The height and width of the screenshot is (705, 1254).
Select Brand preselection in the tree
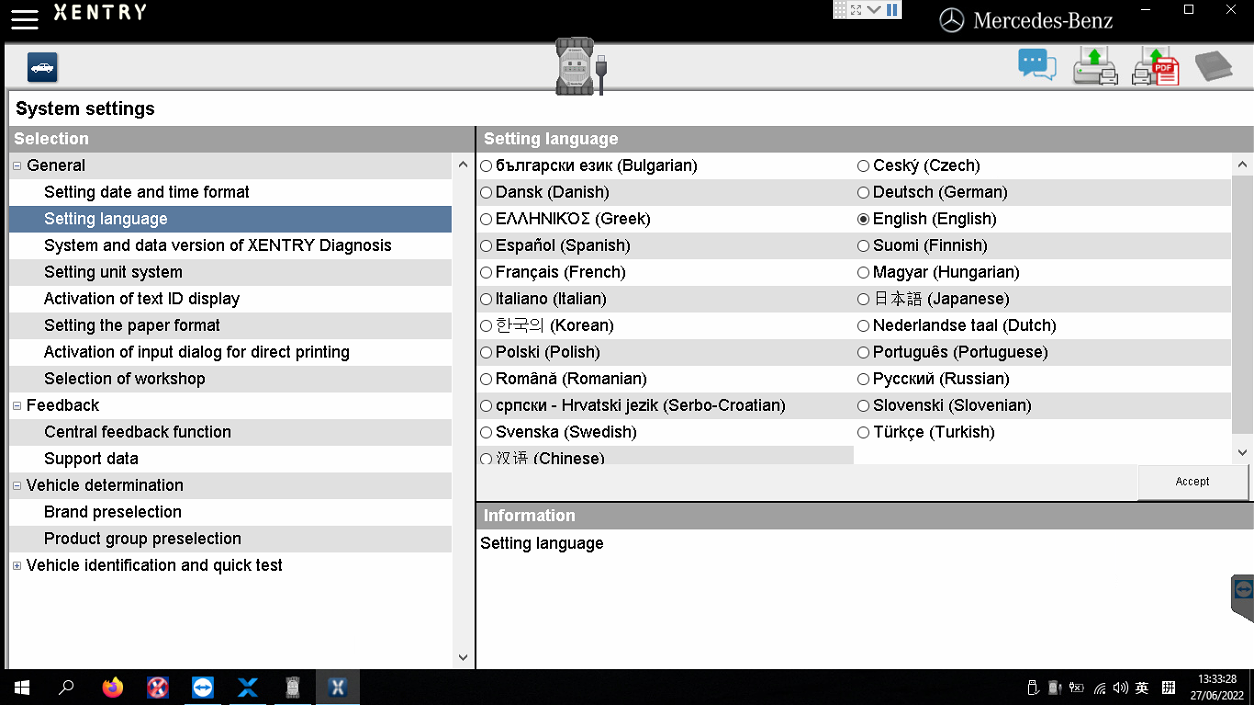(113, 512)
